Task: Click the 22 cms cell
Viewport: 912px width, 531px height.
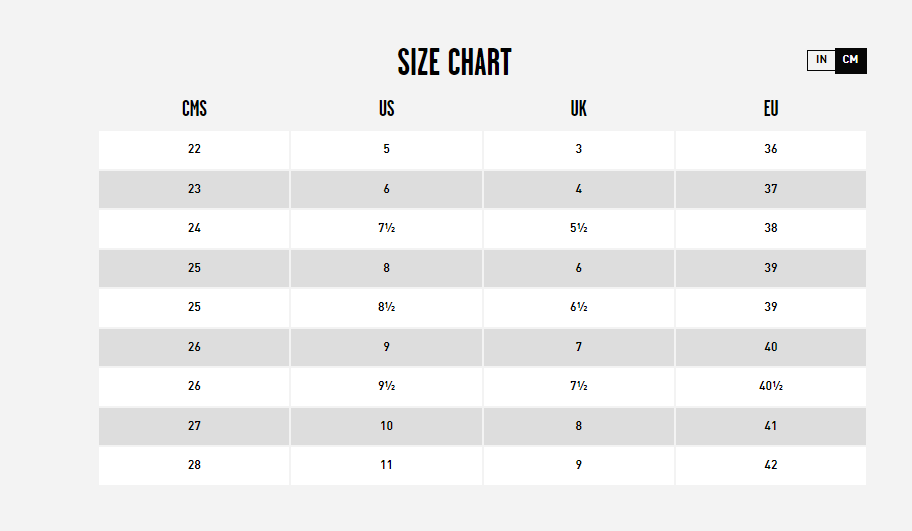Action: click(194, 149)
